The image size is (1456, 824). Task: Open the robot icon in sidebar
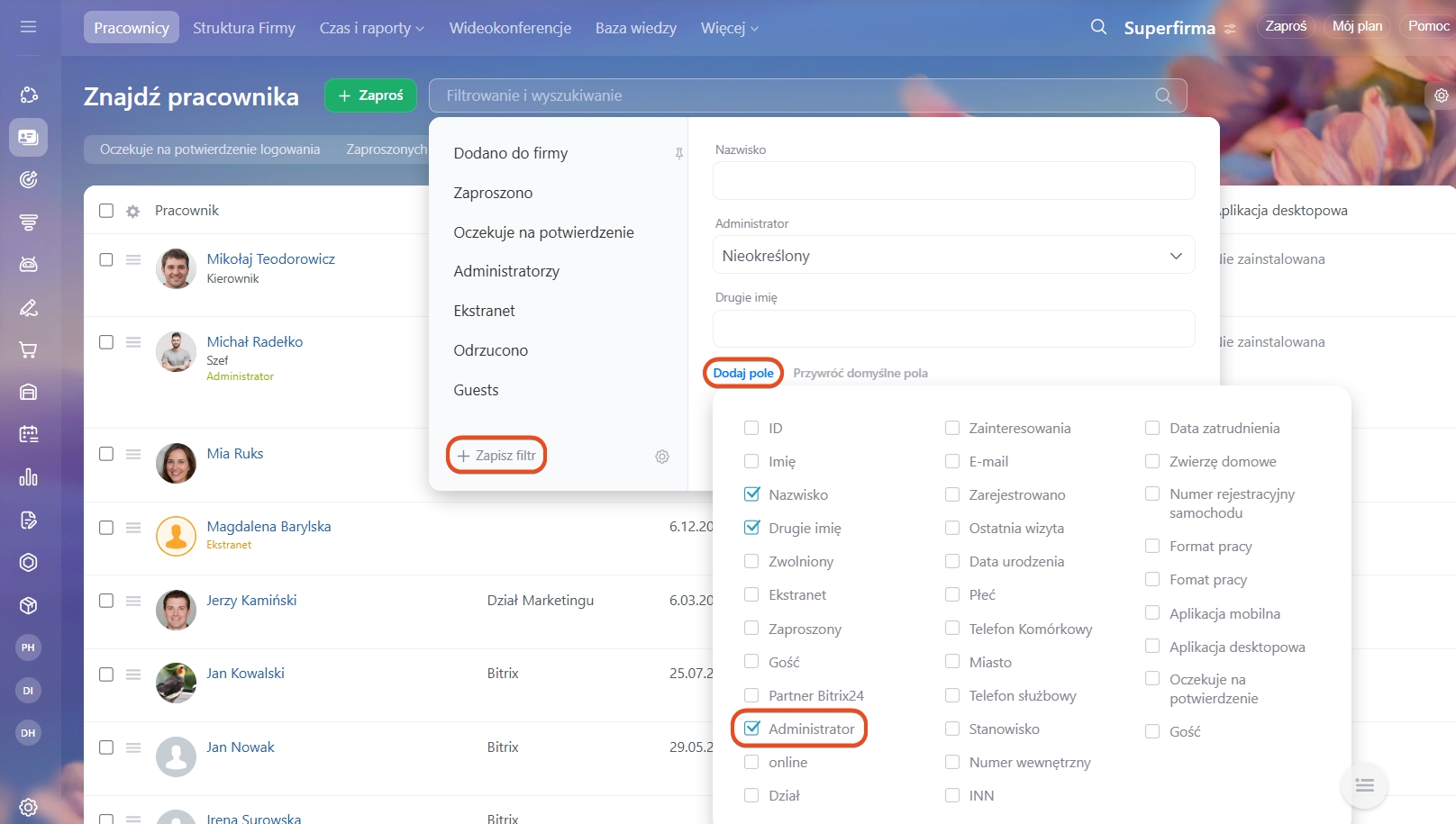tap(29, 264)
